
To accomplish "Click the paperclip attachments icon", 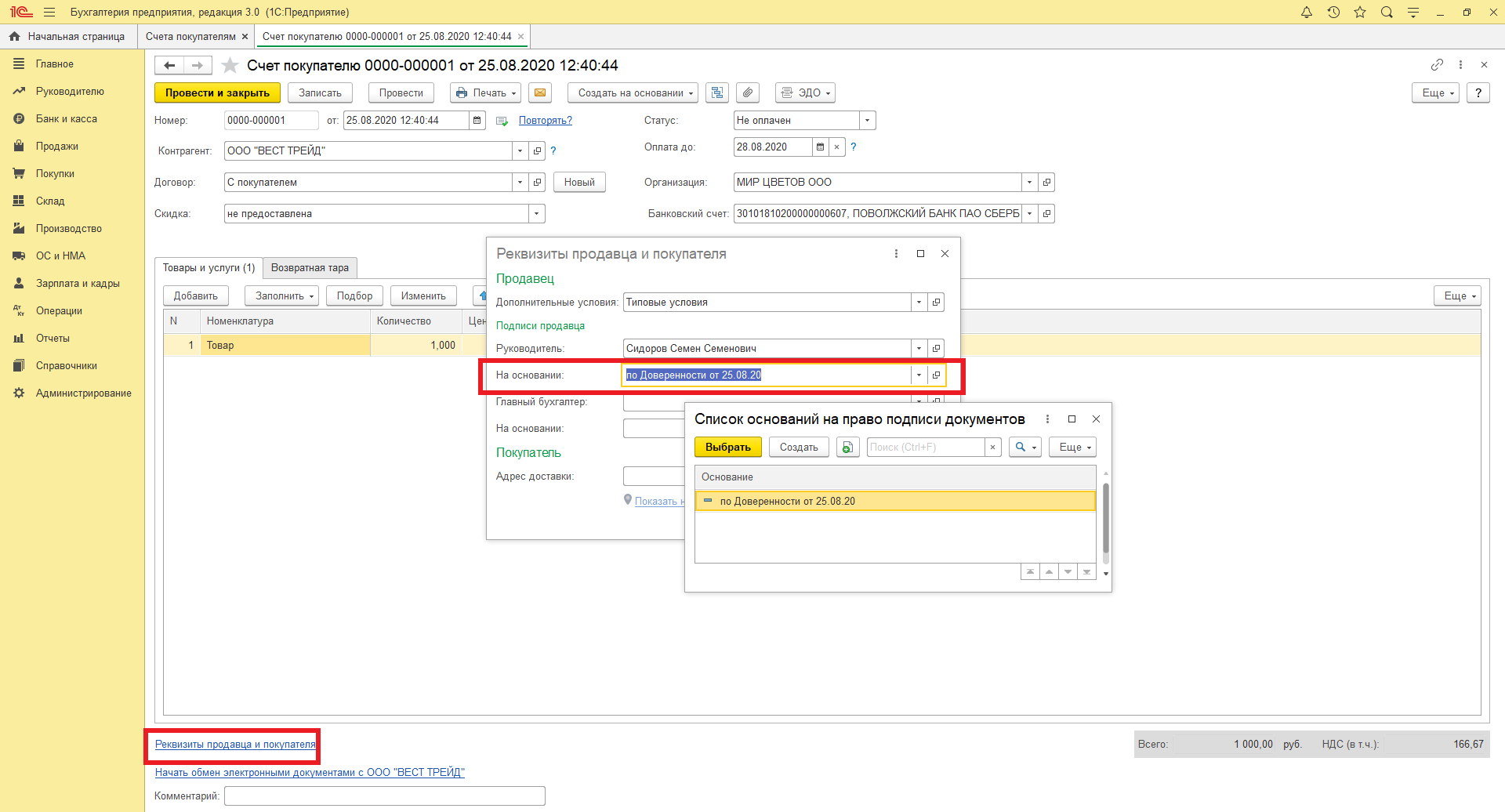I will 748,92.
